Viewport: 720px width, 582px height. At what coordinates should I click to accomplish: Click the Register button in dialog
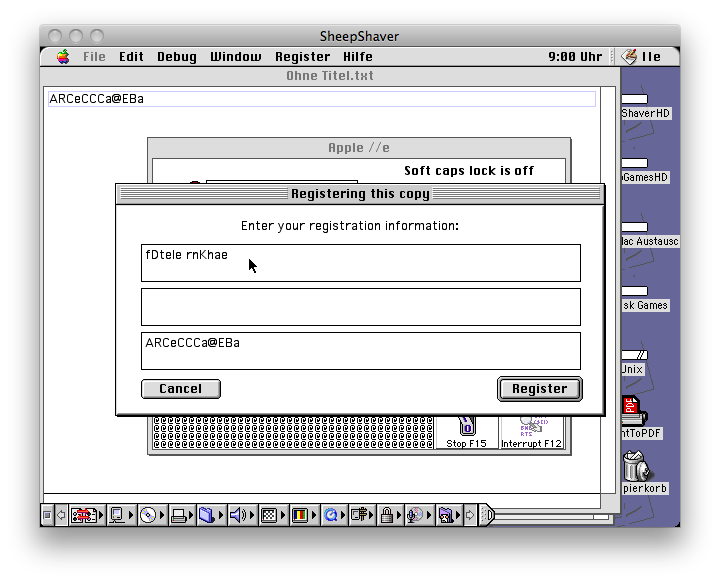tap(540, 389)
